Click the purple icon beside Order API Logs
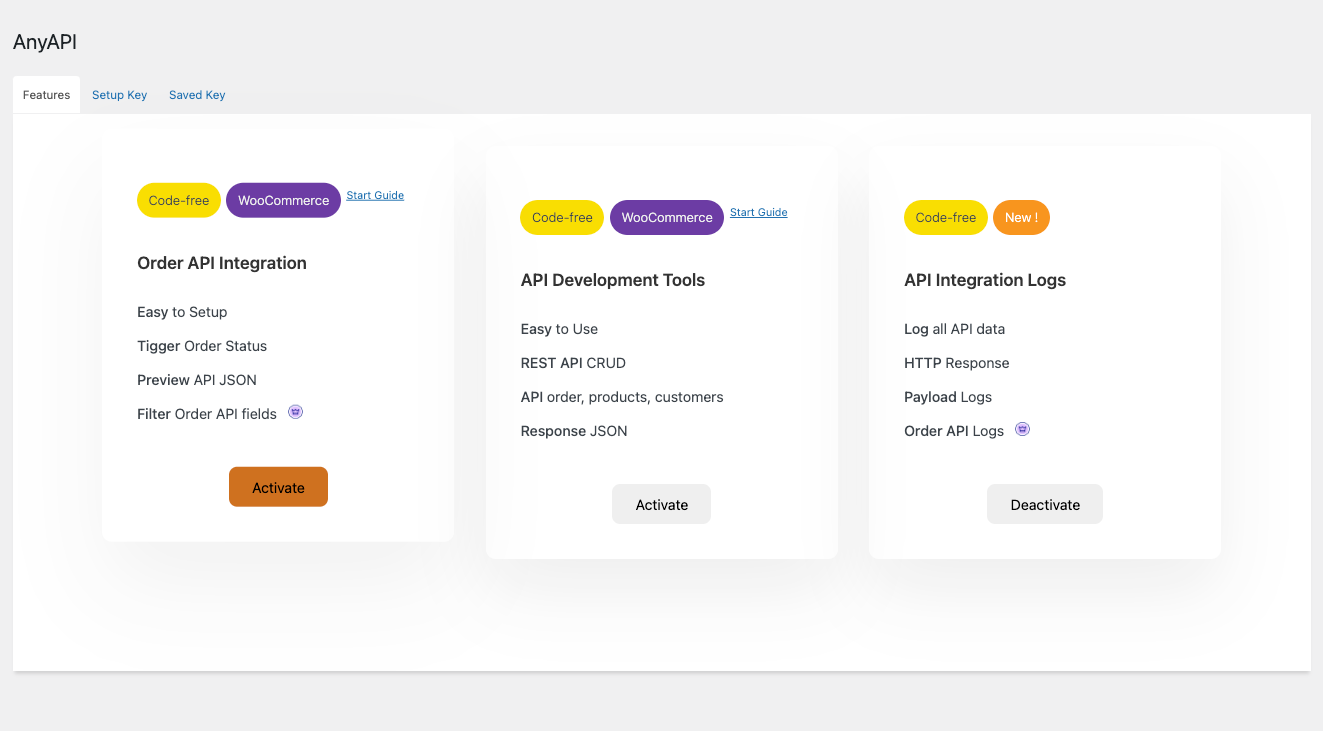The width and height of the screenshot is (1323, 731). 1022,429
